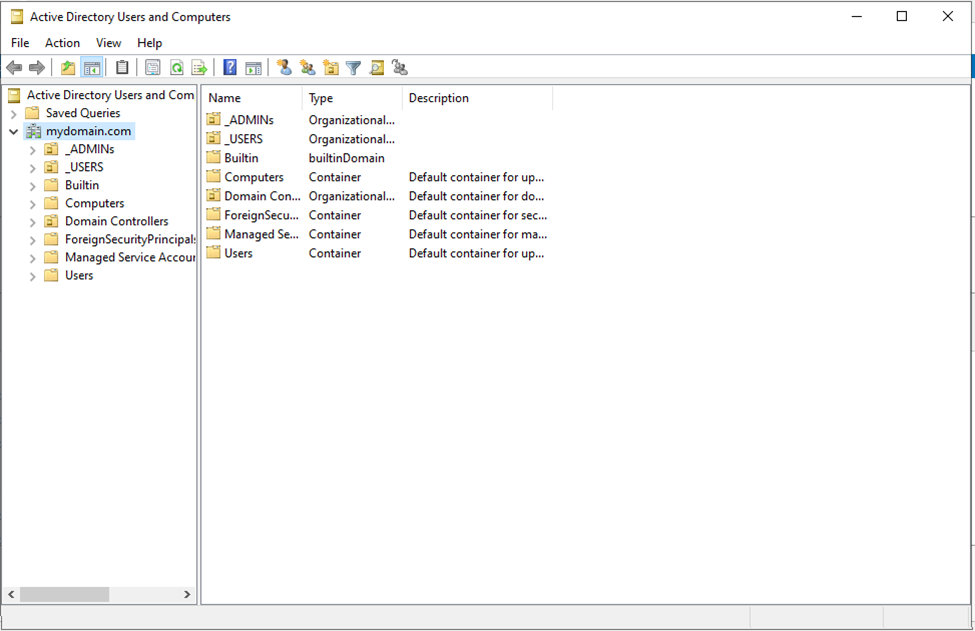Sort by the Type column header

pyautogui.click(x=353, y=98)
